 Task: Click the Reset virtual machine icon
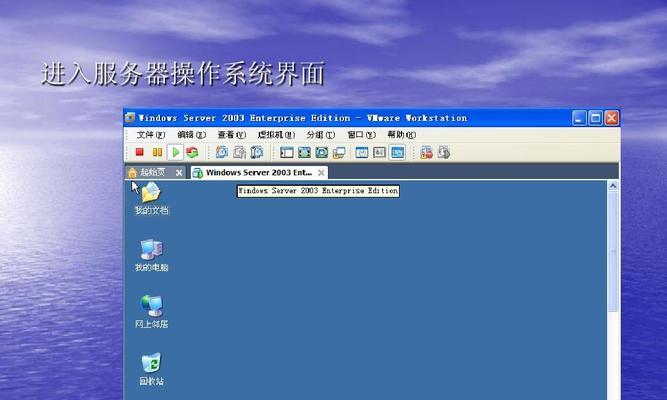192,152
